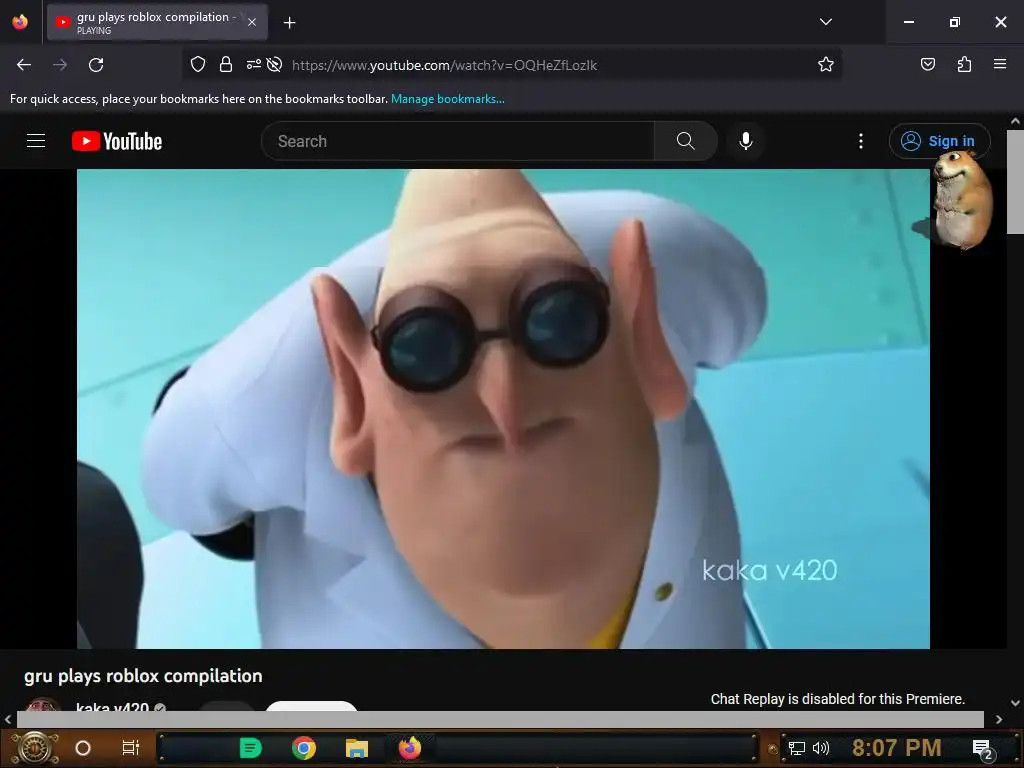Open the Firefox extensions puzzle icon
Image resolution: width=1024 pixels, height=768 pixels.
click(964, 64)
